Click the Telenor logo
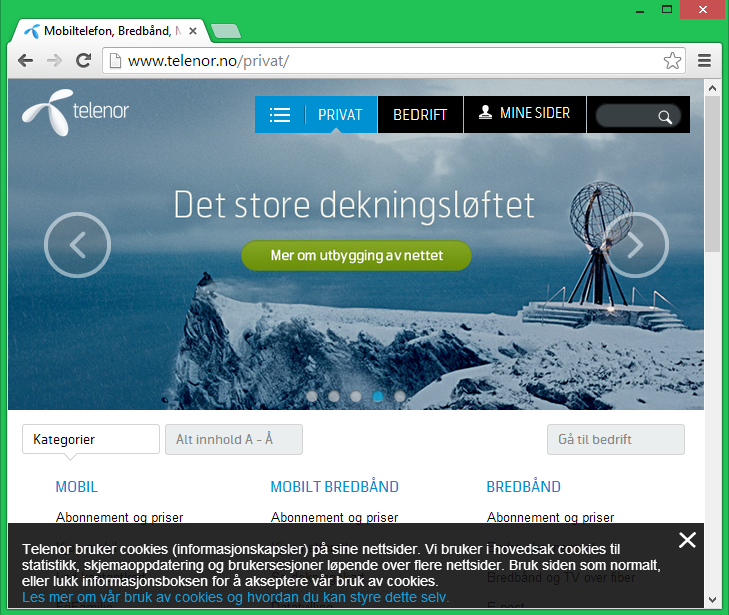This screenshot has width=729, height=615. (75, 112)
